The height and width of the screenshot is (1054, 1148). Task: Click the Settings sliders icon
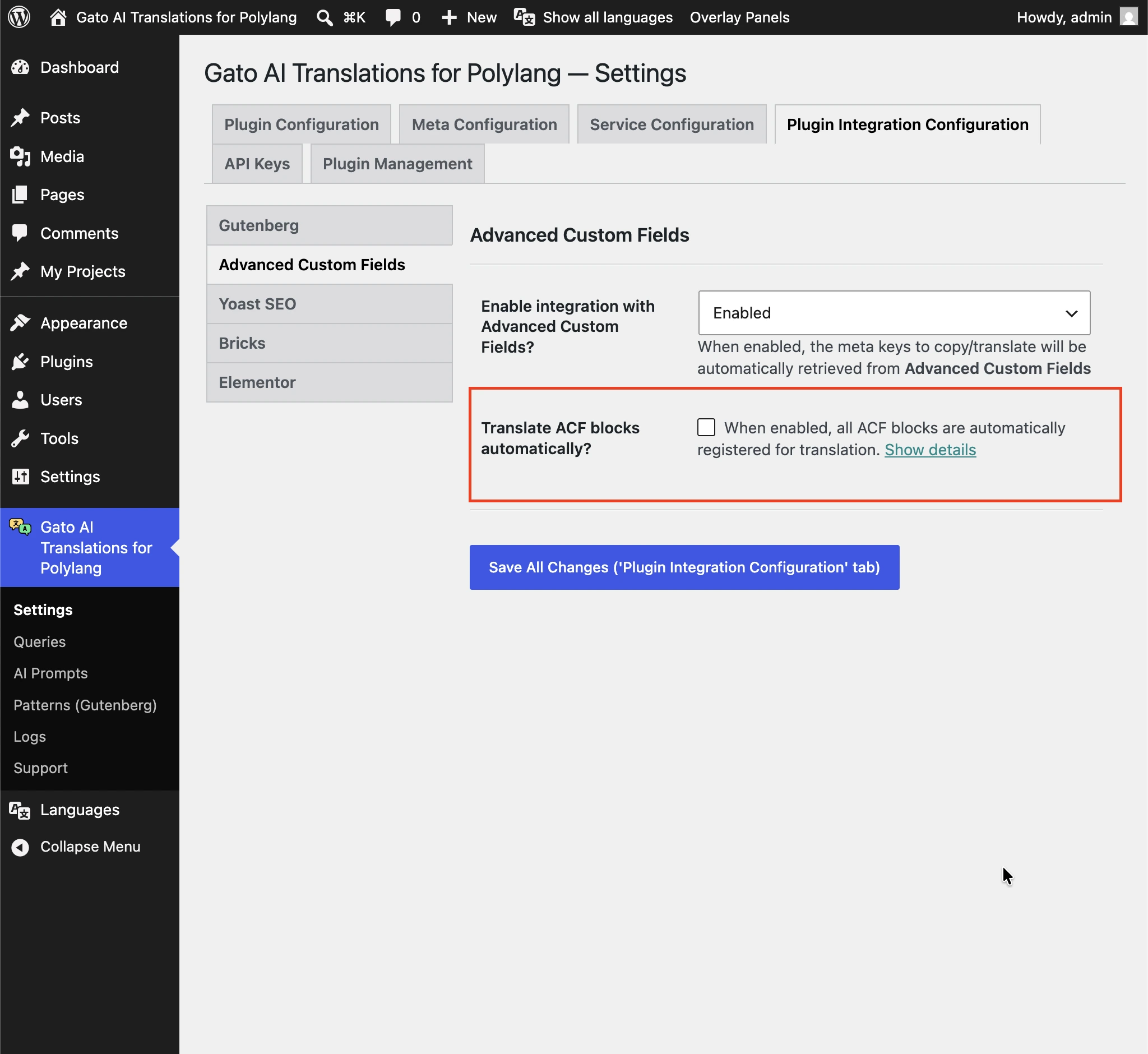coord(21,476)
